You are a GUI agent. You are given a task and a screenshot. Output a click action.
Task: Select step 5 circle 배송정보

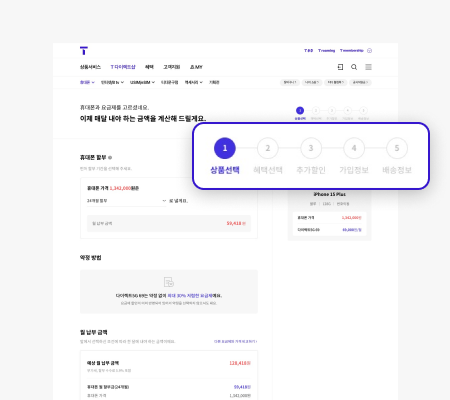pyautogui.click(x=397, y=148)
